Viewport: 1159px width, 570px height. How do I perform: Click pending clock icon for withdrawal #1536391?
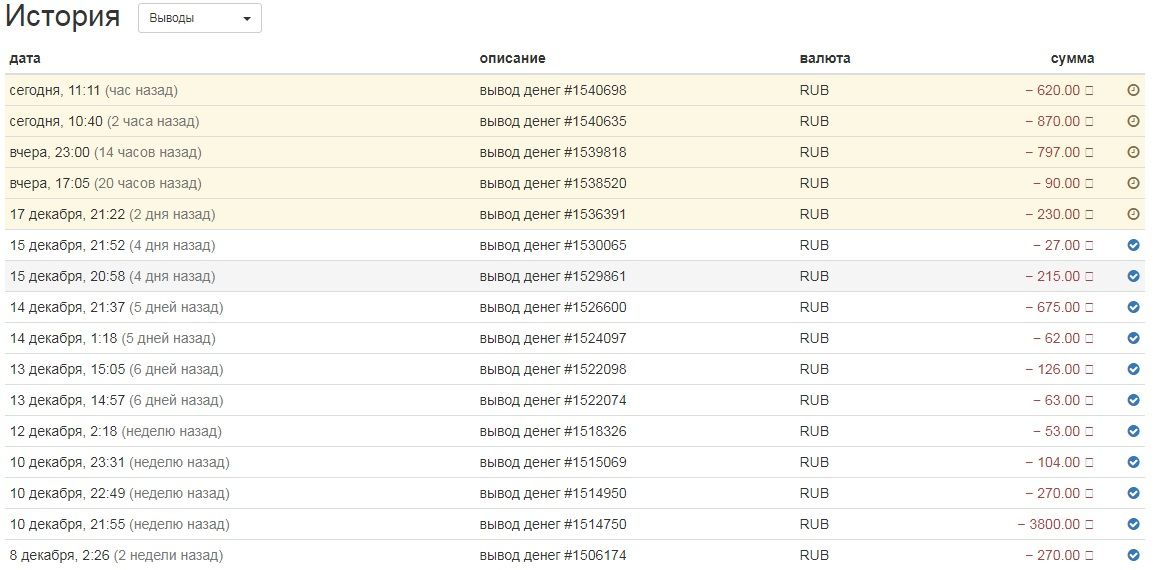pos(1133,214)
